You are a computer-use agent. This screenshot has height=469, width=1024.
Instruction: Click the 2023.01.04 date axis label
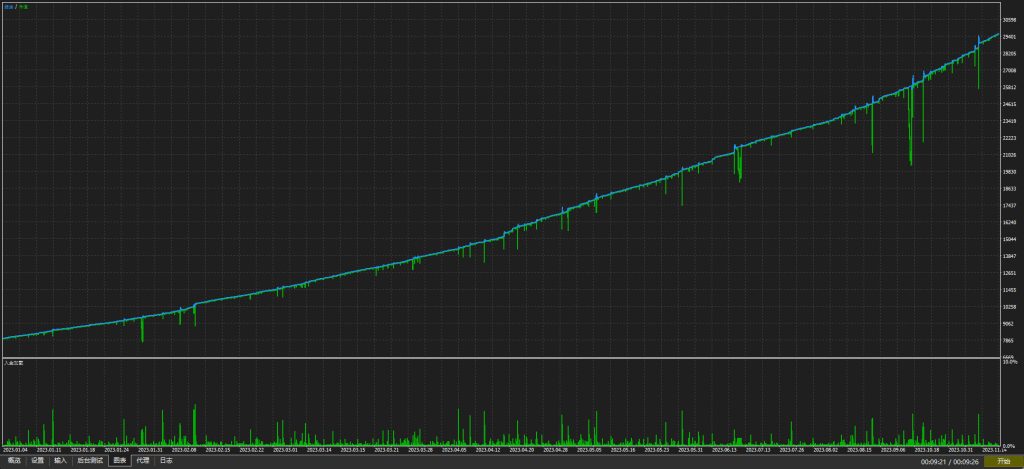[15, 449]
